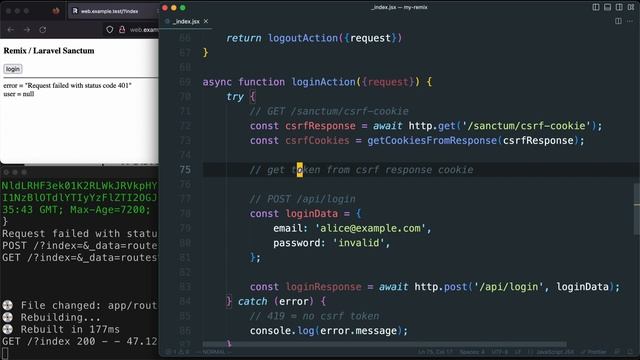Click terminal 'Request failed with statu' line

point(80,233)
